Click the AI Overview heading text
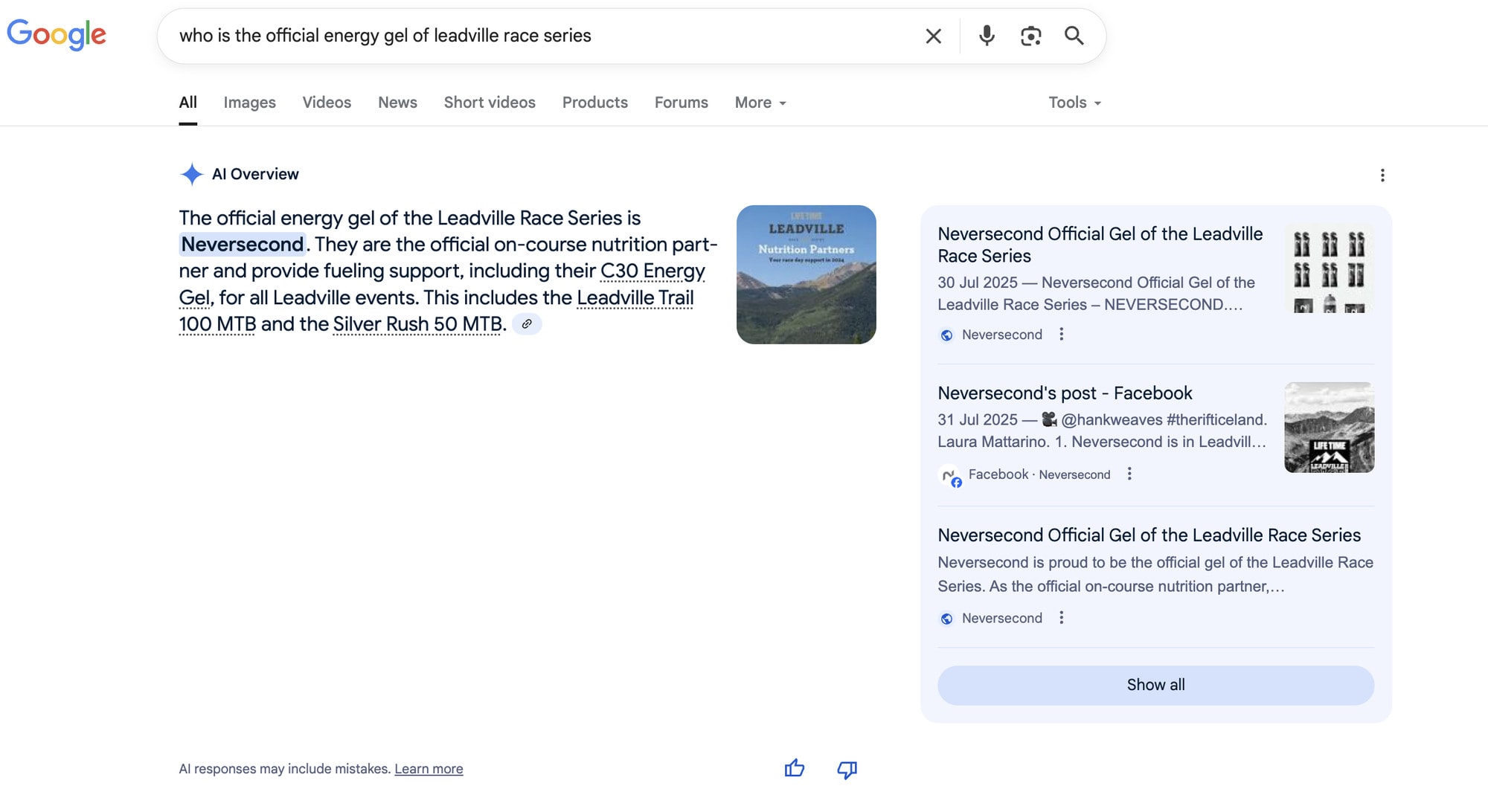 tap(255, 174)
